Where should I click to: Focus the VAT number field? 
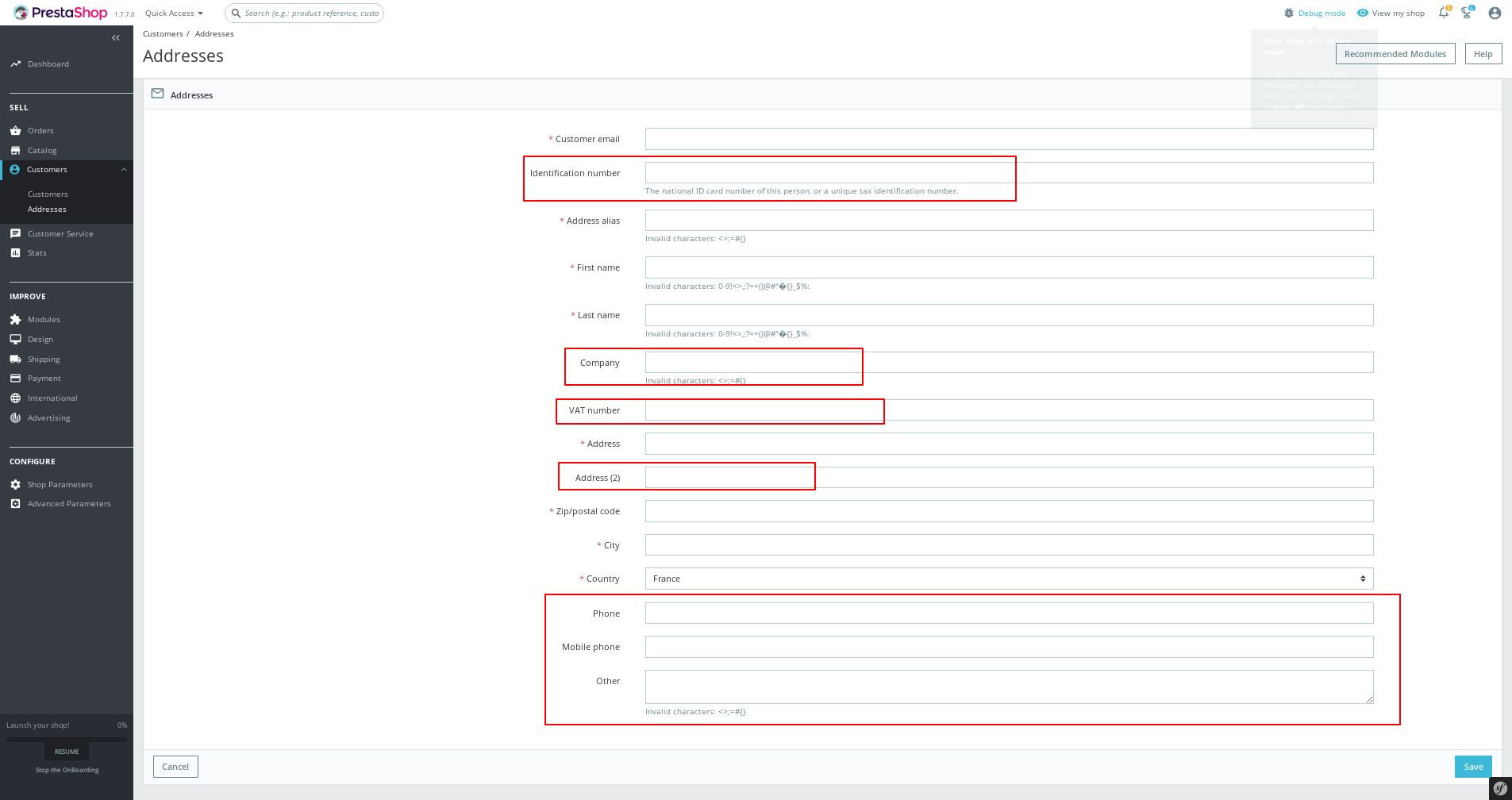1009,410
